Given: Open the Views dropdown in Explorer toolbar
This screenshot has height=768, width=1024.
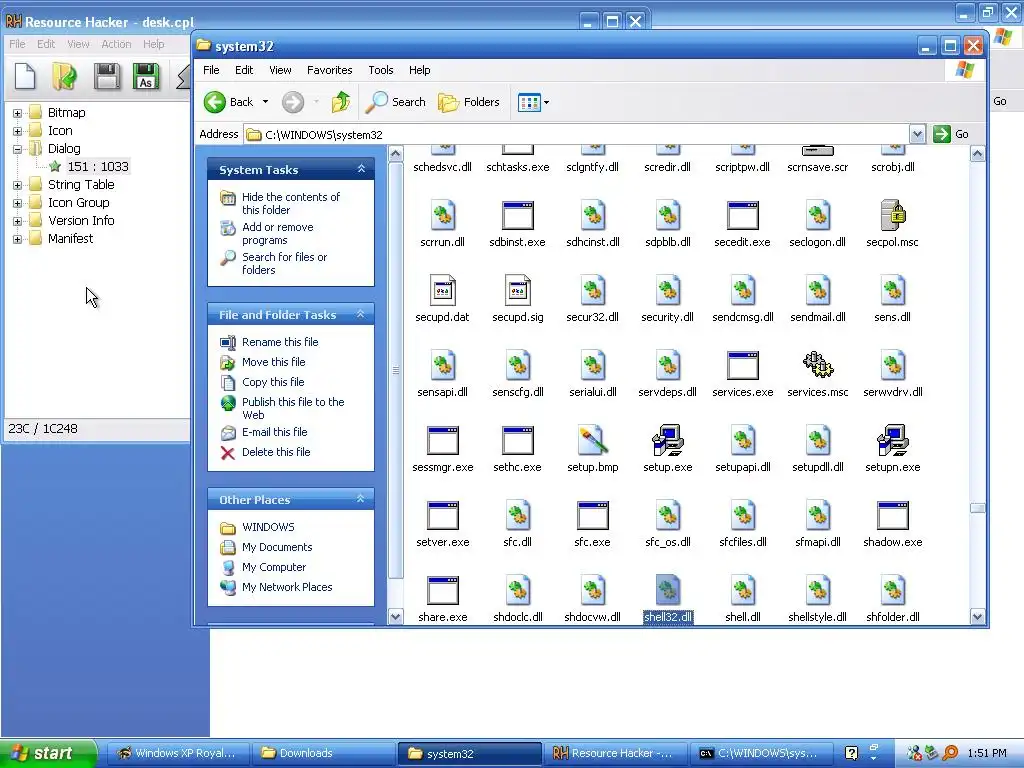Looking at the screenshot, I should tap(547, 103).
